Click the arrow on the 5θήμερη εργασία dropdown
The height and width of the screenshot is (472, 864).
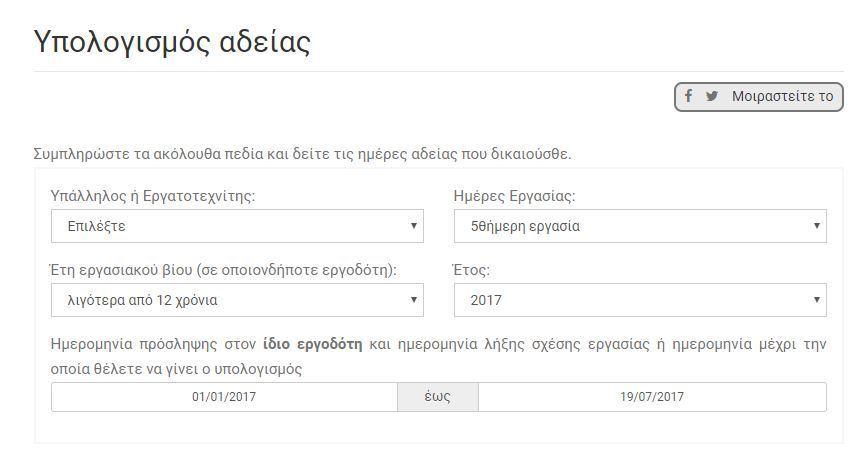tap(817, 226)
